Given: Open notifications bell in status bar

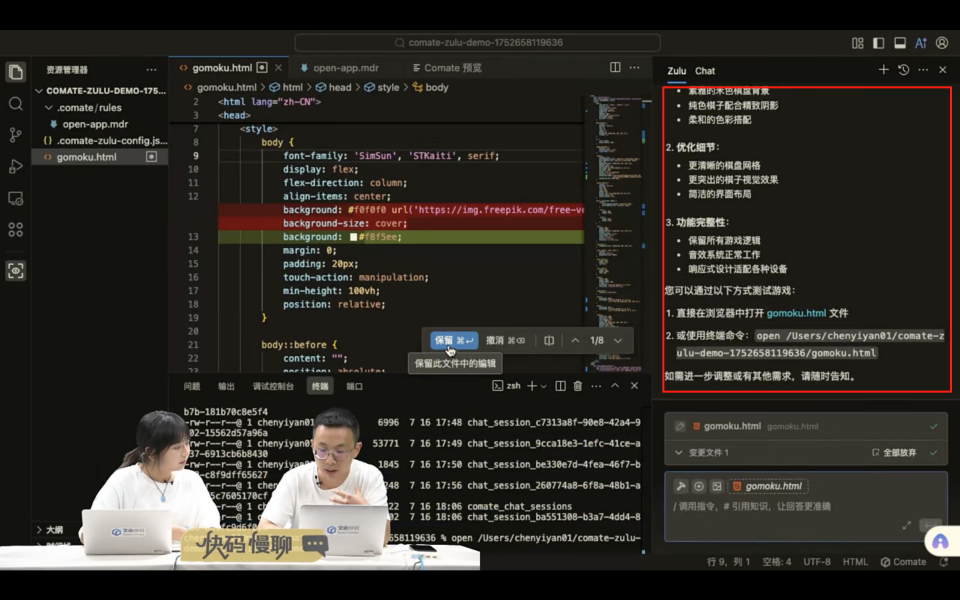Looking at the screenshot, I should (944, 561).
